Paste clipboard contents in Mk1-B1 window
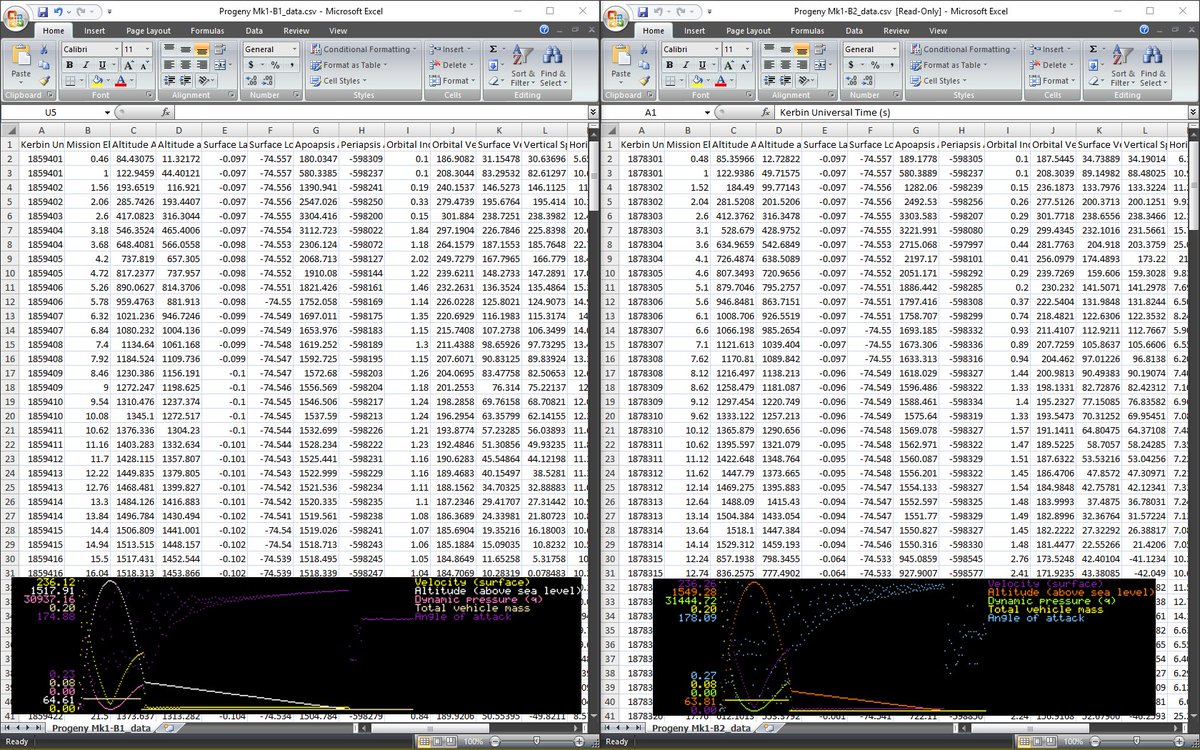This screenshot has height=750, width=1200. coord(20,62)
